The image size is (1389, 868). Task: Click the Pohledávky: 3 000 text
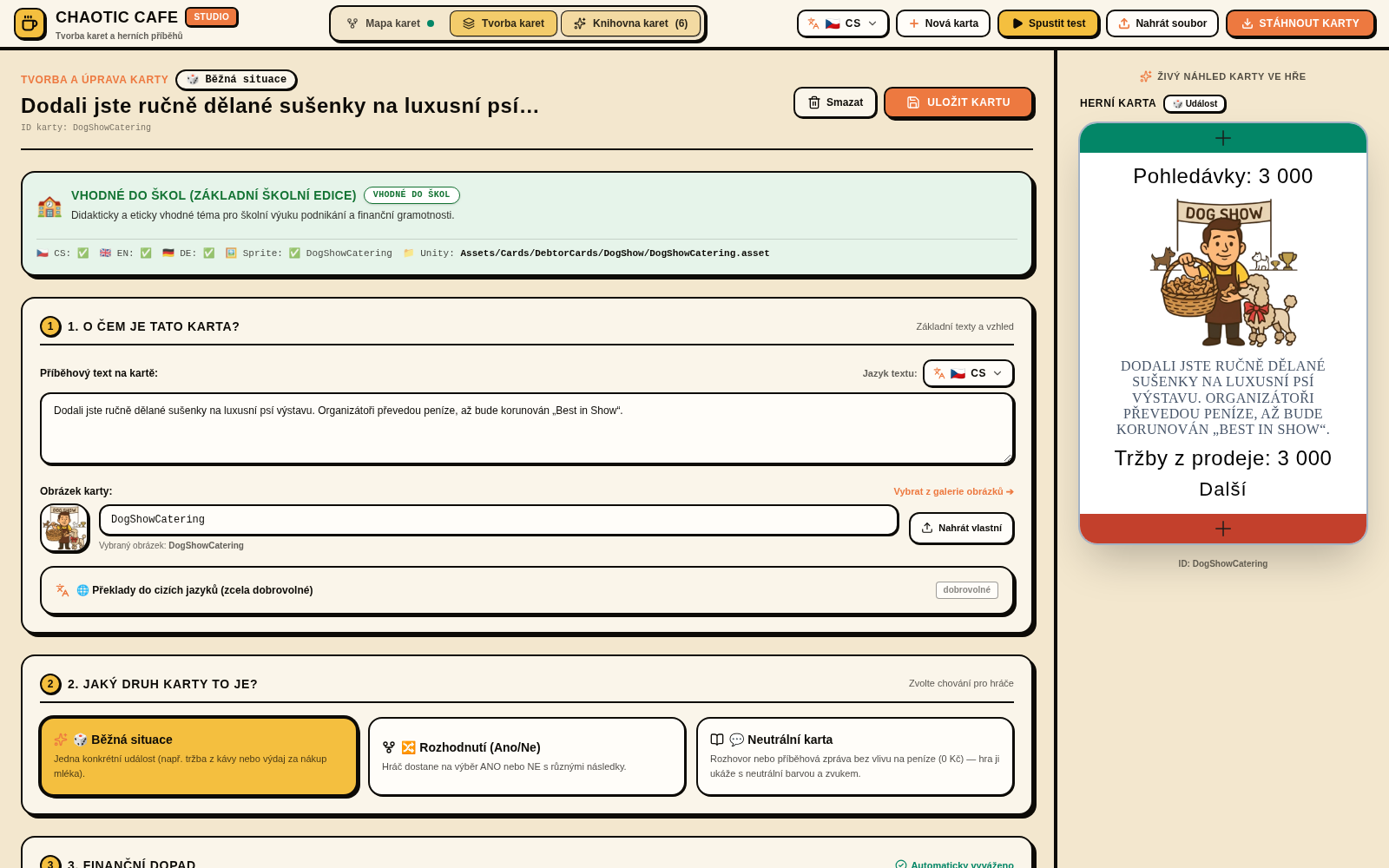tap(1222, 176)
